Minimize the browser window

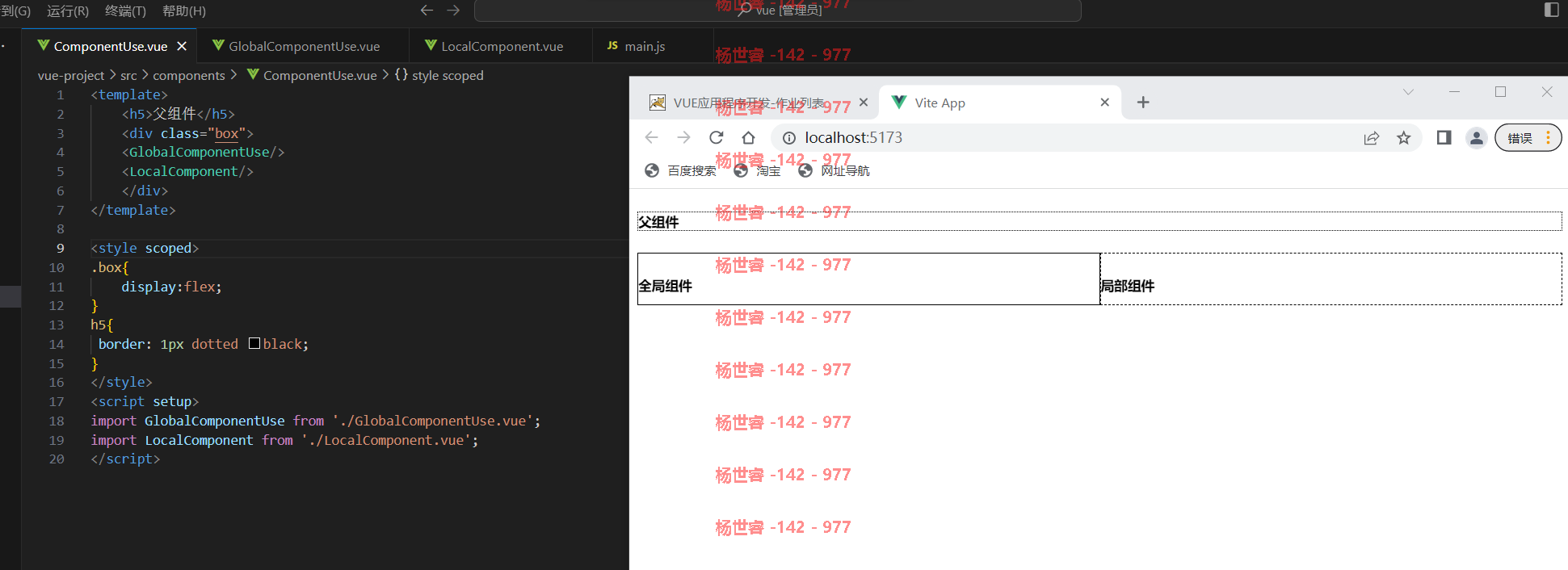click(1454, 92)
